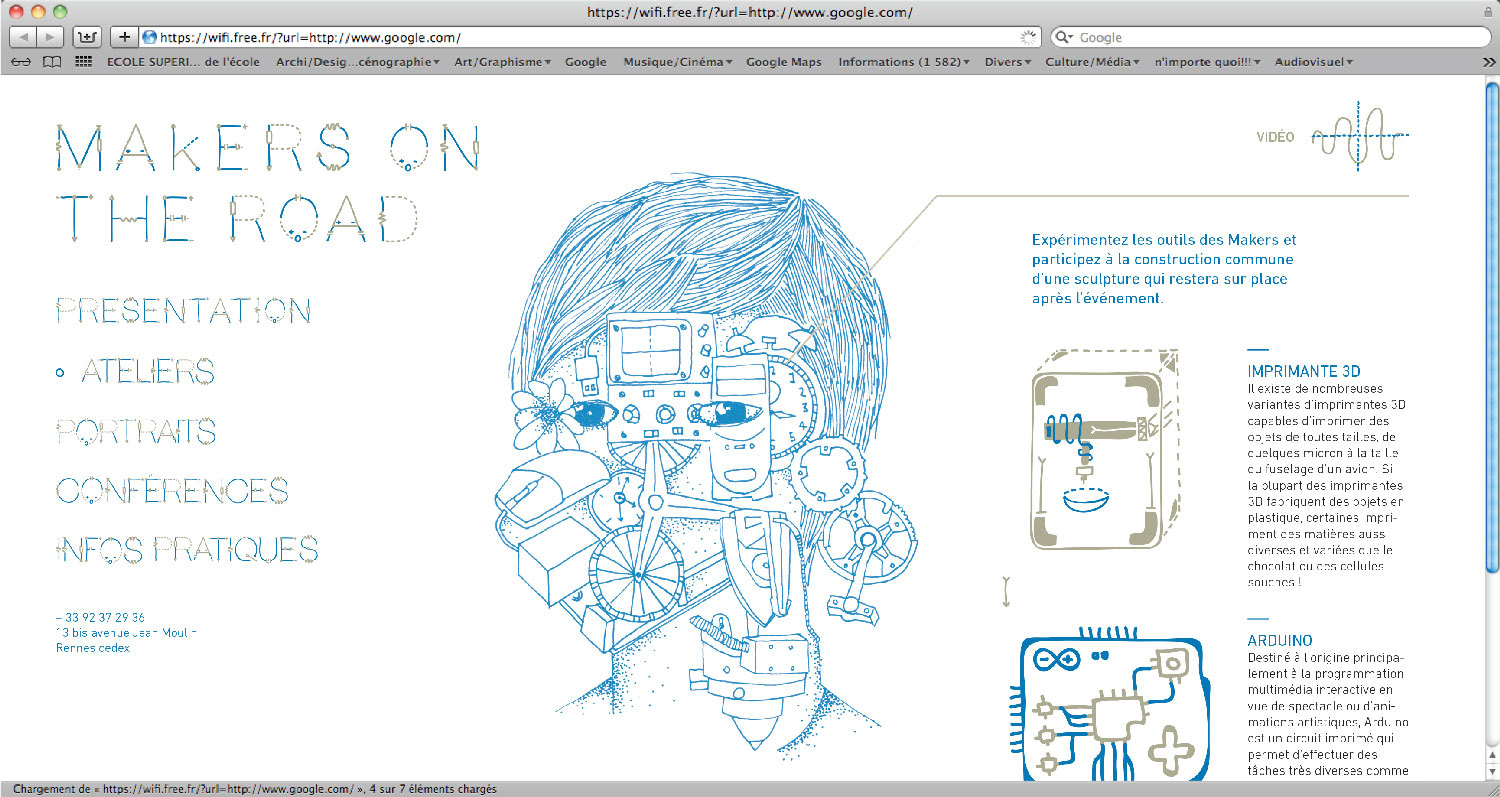Open the Reading List glasses icon

(x=20, y=62)
